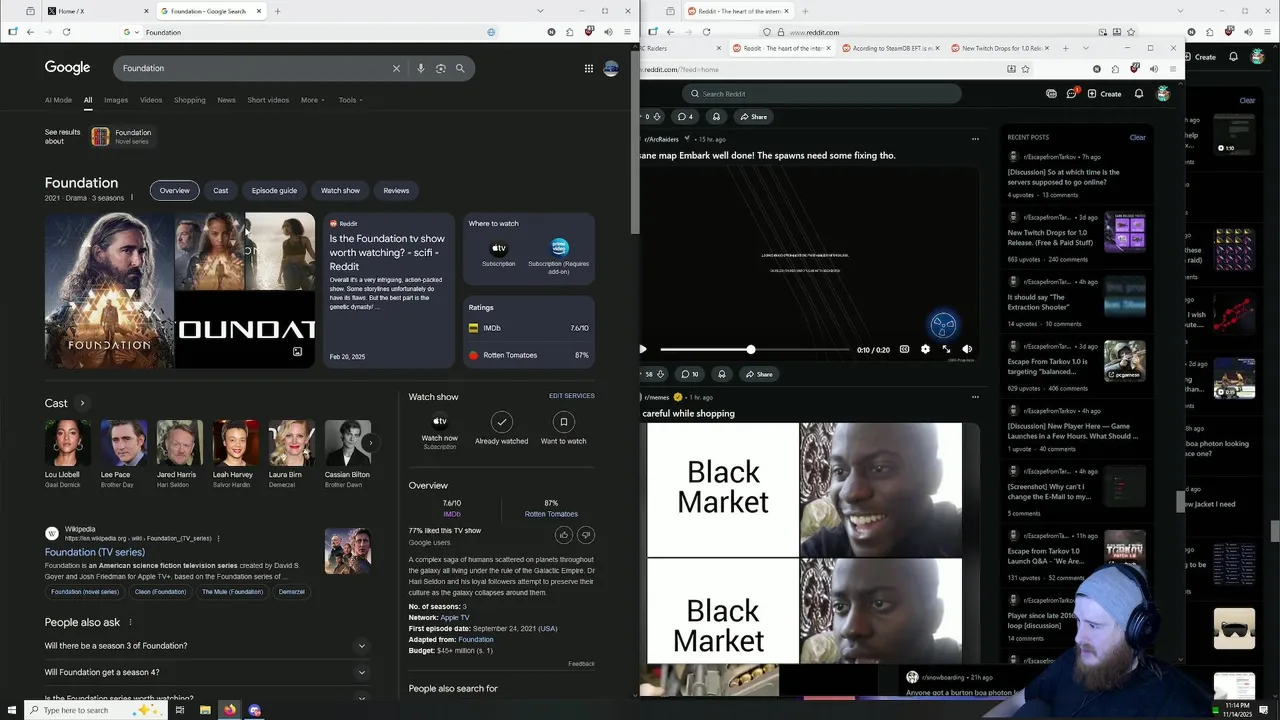Switch to AI Mode tab
The image size is (1280, 720).
[x=58, y=100]
